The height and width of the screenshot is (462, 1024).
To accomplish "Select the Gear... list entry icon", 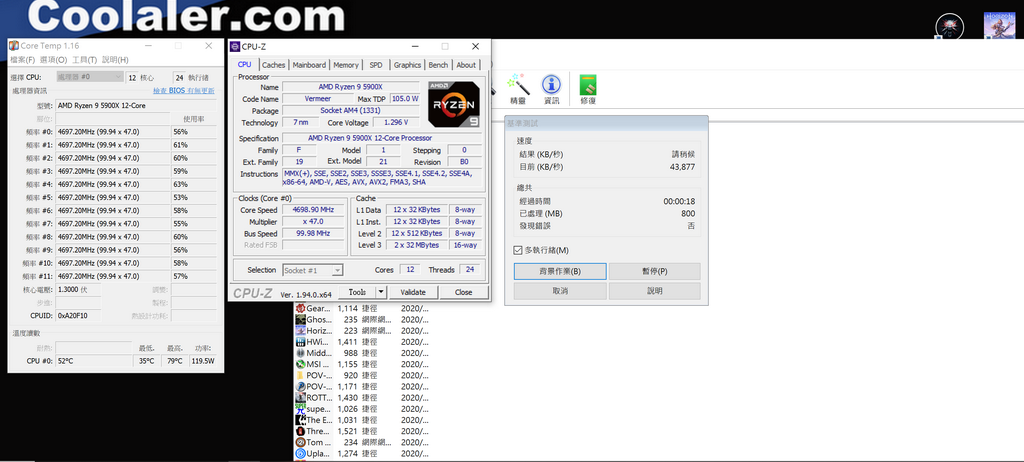I will point(300,308).
